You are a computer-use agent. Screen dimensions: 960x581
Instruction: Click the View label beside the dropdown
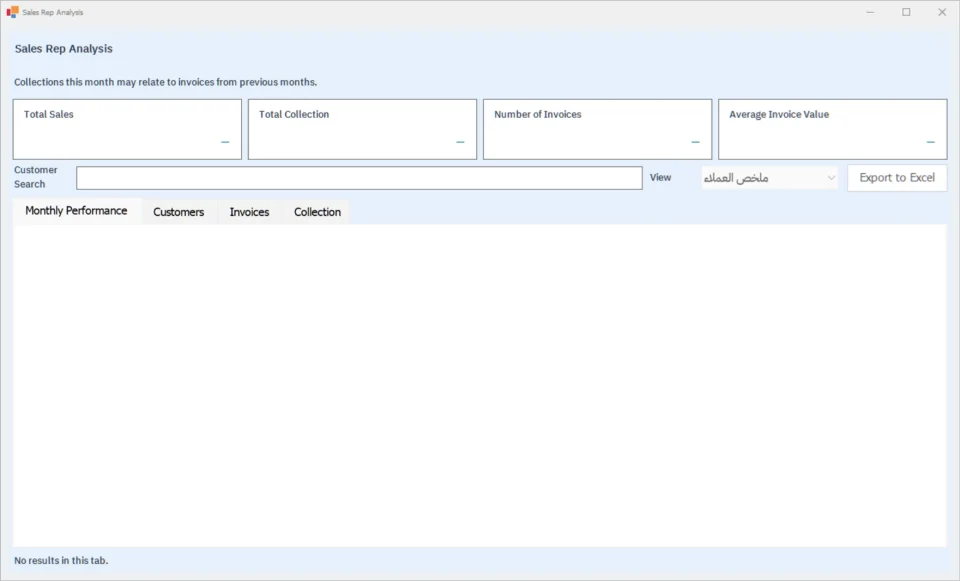coord(661,178)
